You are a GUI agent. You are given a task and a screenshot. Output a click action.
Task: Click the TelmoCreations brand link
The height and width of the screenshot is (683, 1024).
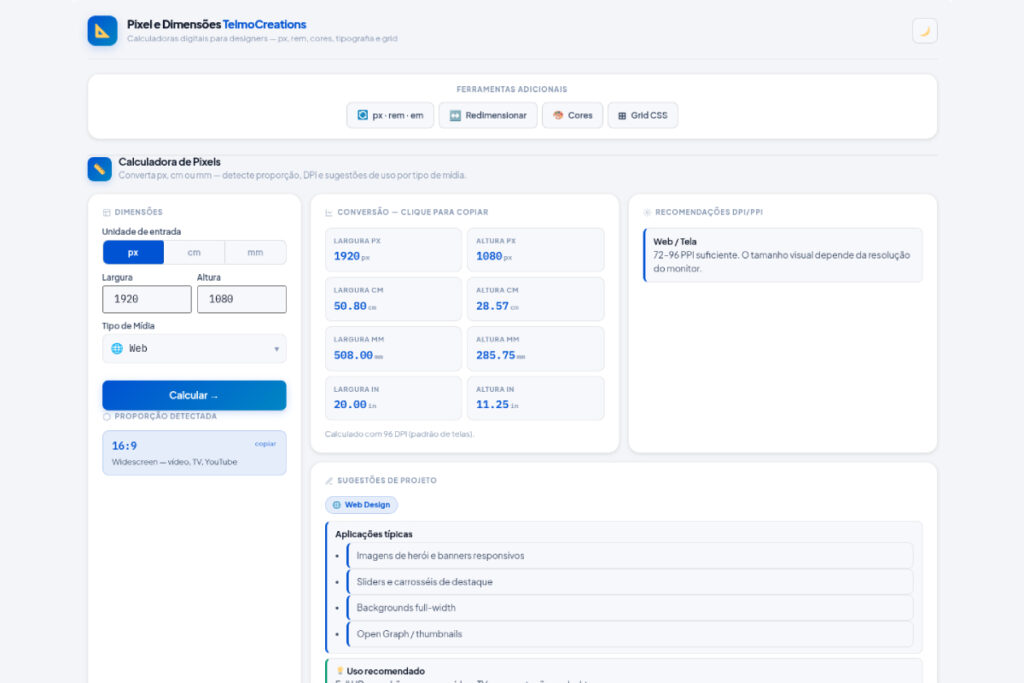(264, 24)
